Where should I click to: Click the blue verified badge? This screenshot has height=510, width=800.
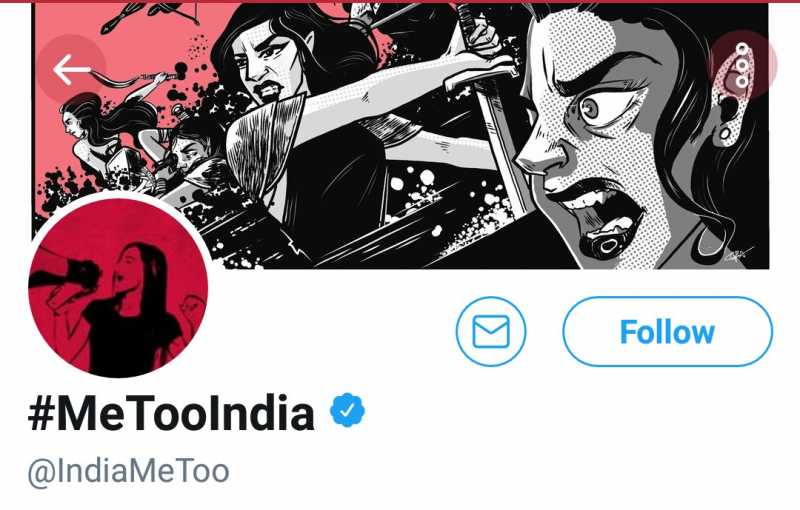click(347, 411)
